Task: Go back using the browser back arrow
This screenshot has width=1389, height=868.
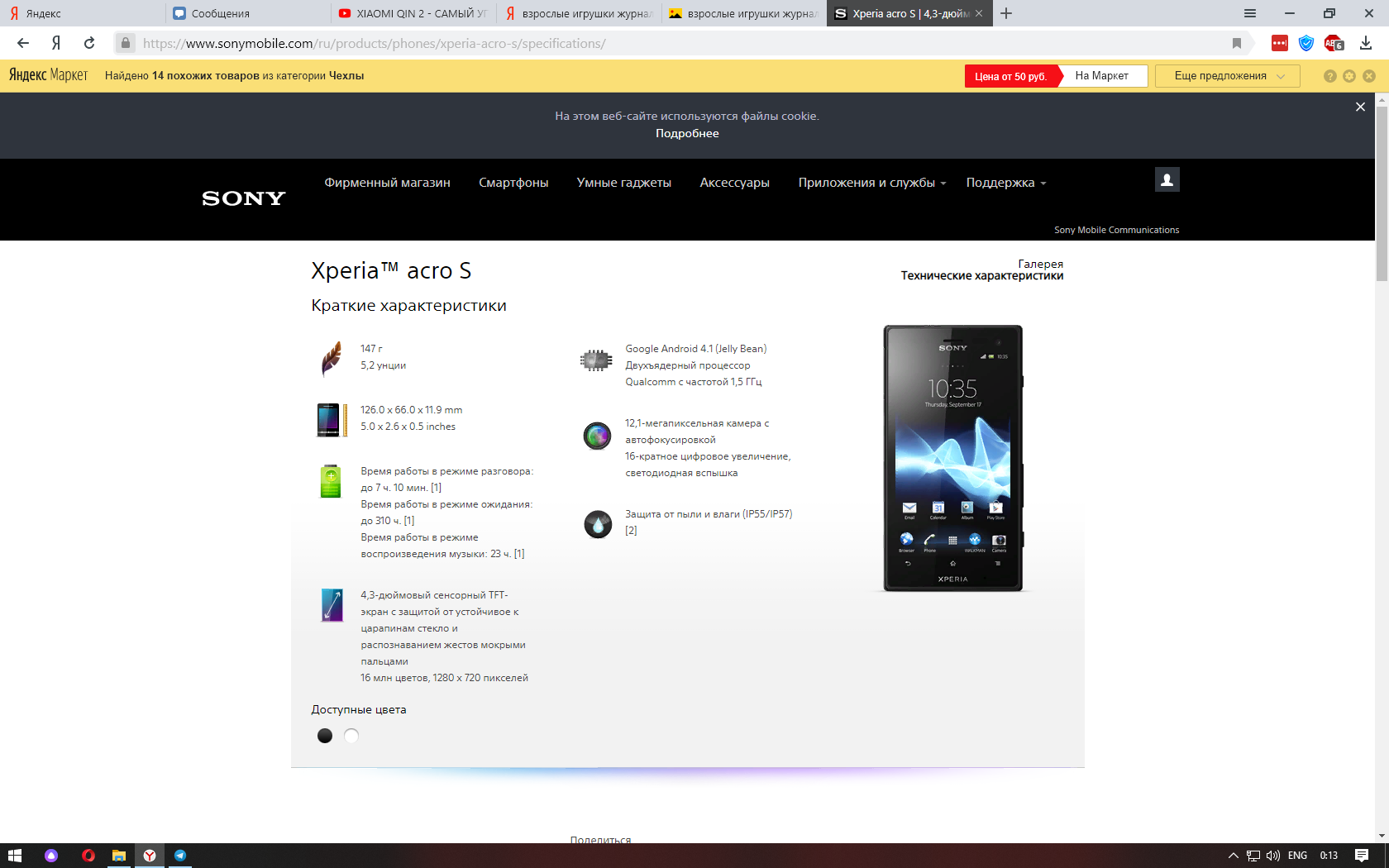Action: (23, 43)
